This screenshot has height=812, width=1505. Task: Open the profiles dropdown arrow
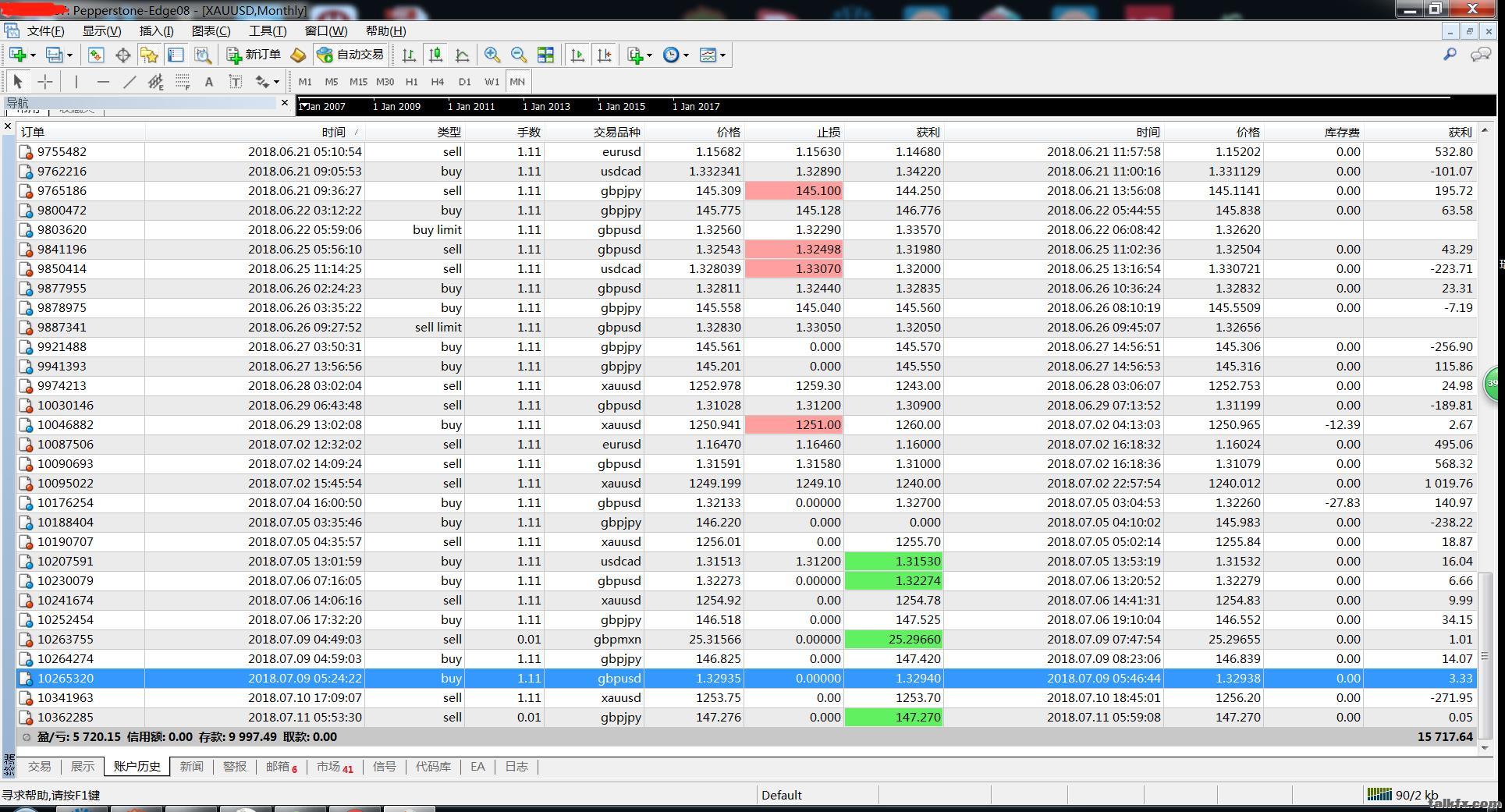(x=69, y=55)
